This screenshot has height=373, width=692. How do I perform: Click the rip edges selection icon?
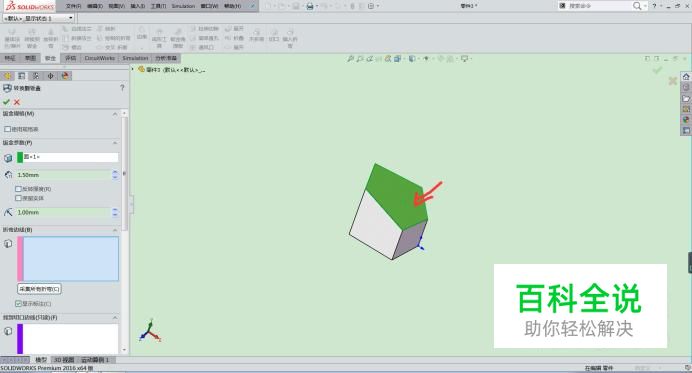(x=8, y=331)
